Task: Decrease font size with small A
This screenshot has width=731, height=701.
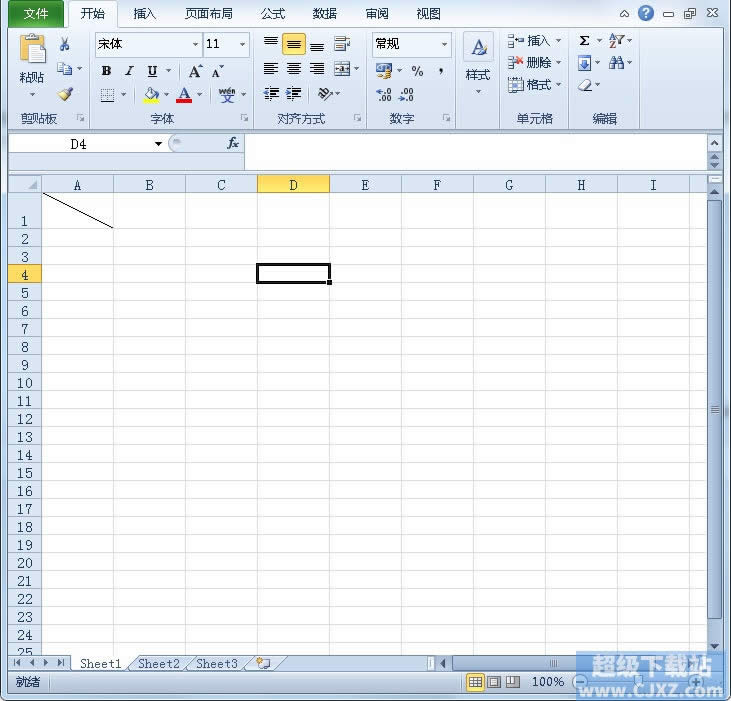Action: click(217, 71)
